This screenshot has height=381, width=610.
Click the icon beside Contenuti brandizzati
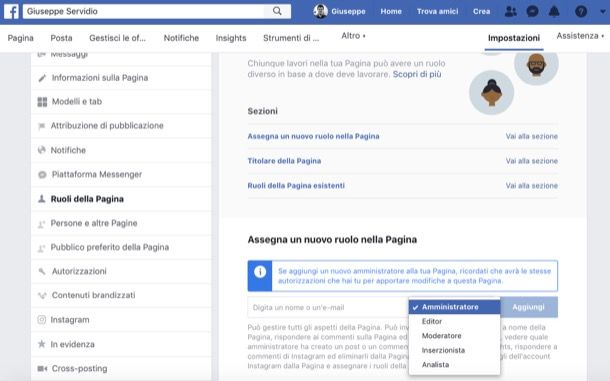(42, 295)
